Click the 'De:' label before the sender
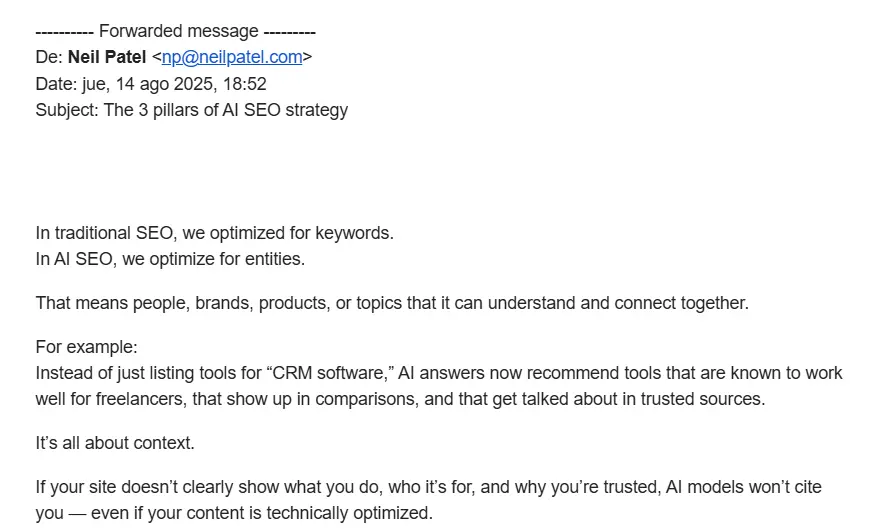871x529 pixels. (49, 57)
